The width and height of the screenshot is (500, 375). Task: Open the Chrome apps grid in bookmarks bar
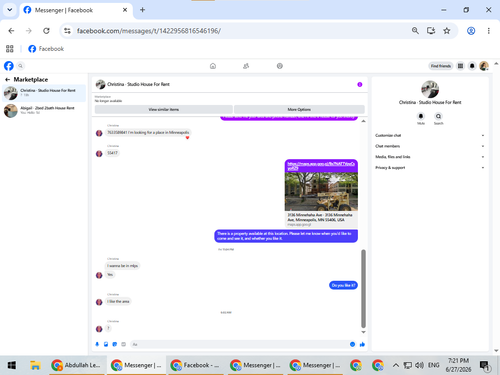[x=10, y=49]
